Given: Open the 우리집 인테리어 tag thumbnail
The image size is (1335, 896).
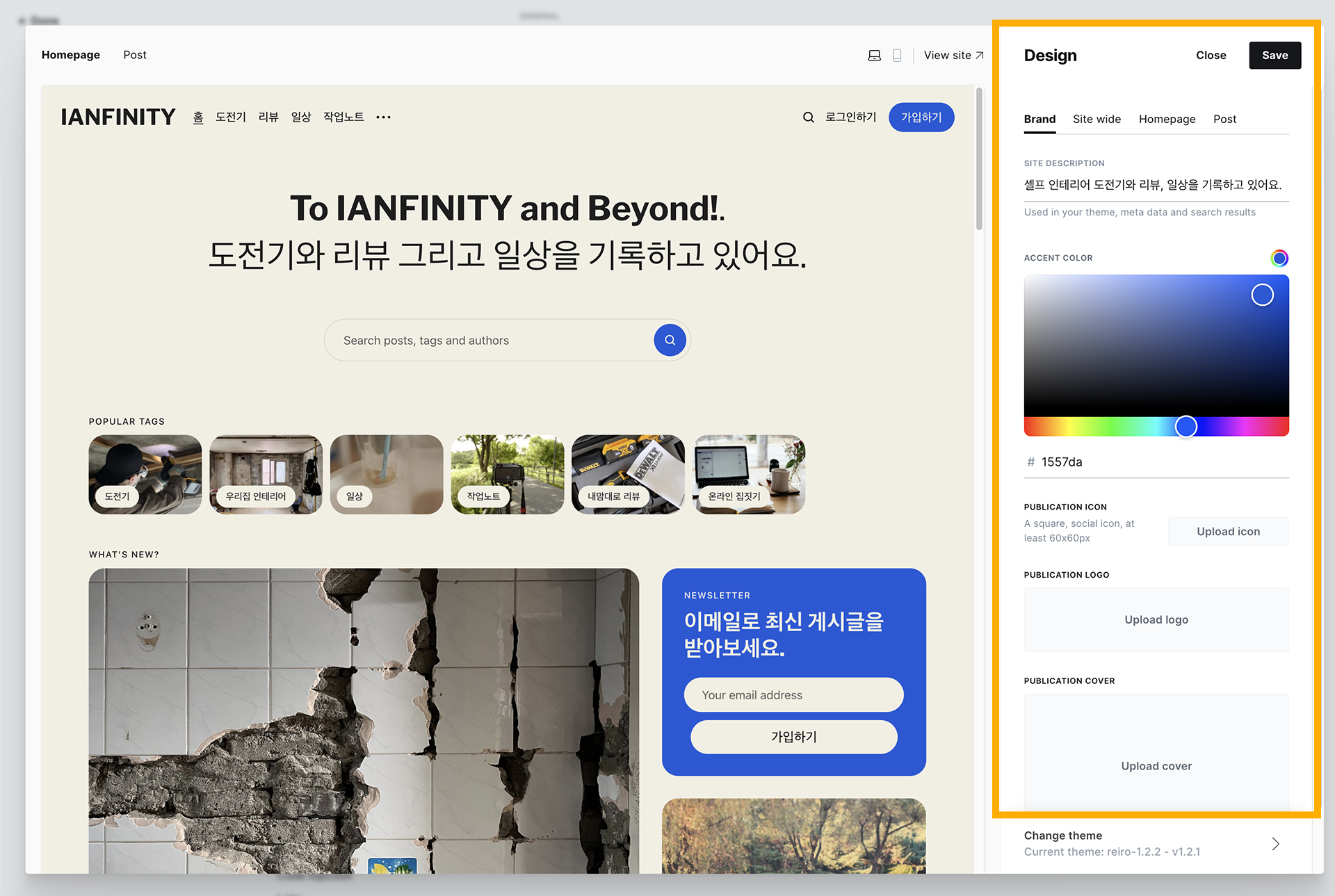Looking at the screenshot, I should pos(266,475).
